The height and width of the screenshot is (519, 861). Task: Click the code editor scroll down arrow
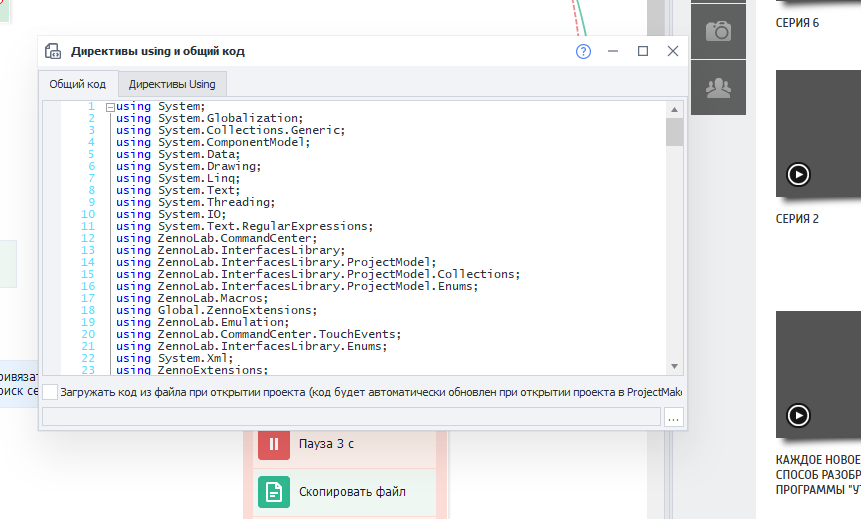(674, 366)
